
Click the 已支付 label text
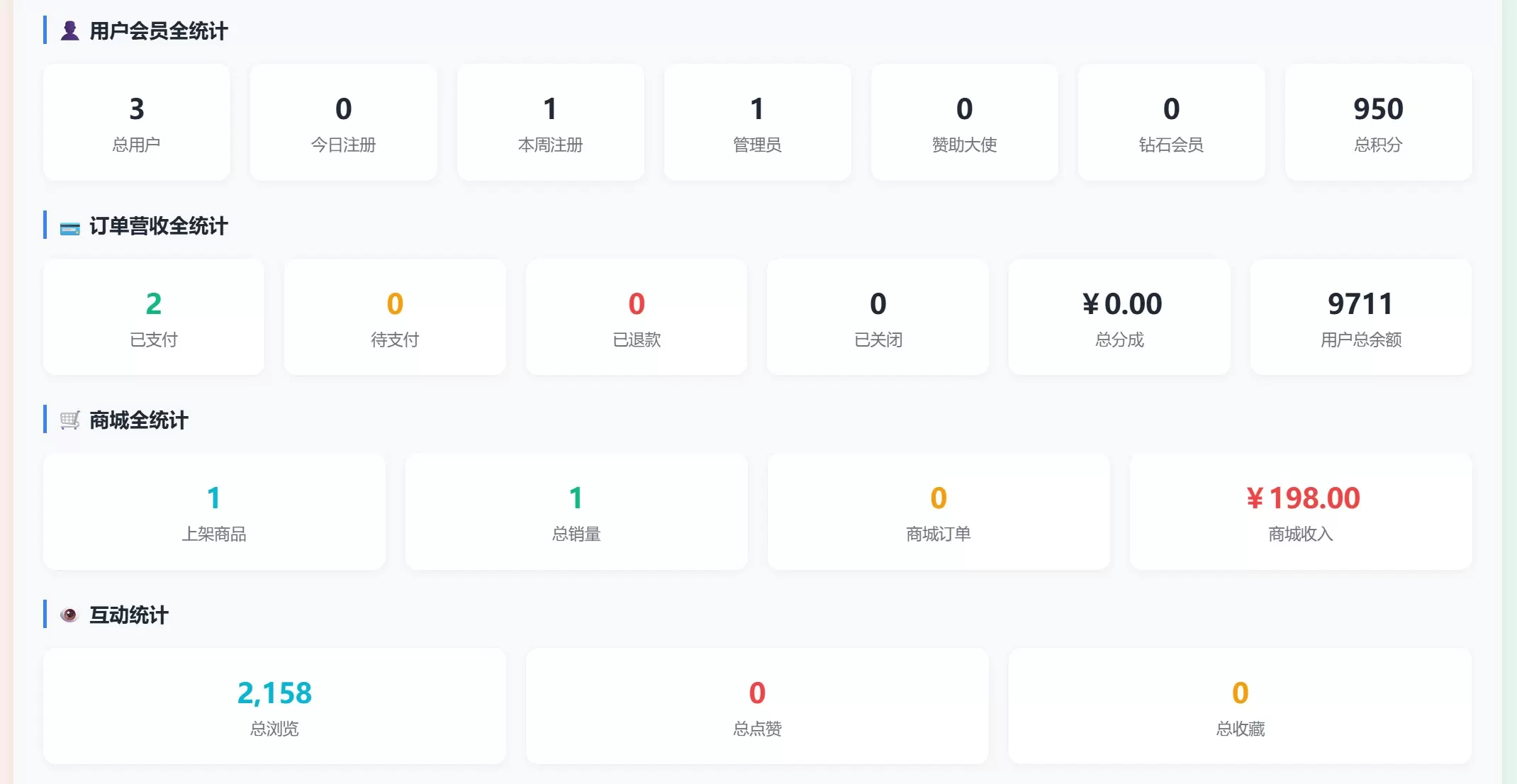click(154, 340)
